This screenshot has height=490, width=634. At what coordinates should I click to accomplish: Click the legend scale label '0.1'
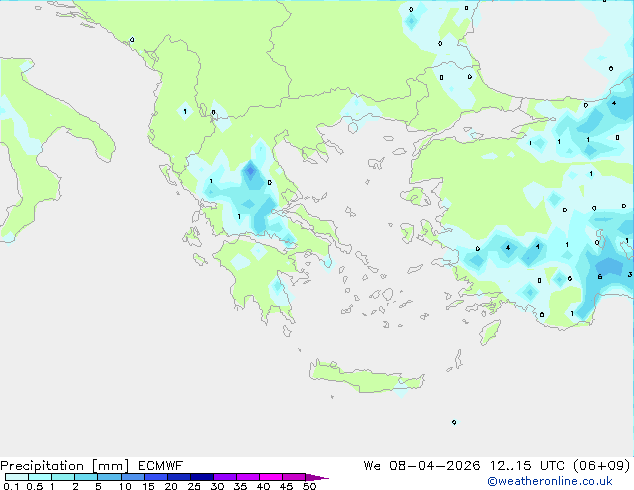tap(11, 486)
